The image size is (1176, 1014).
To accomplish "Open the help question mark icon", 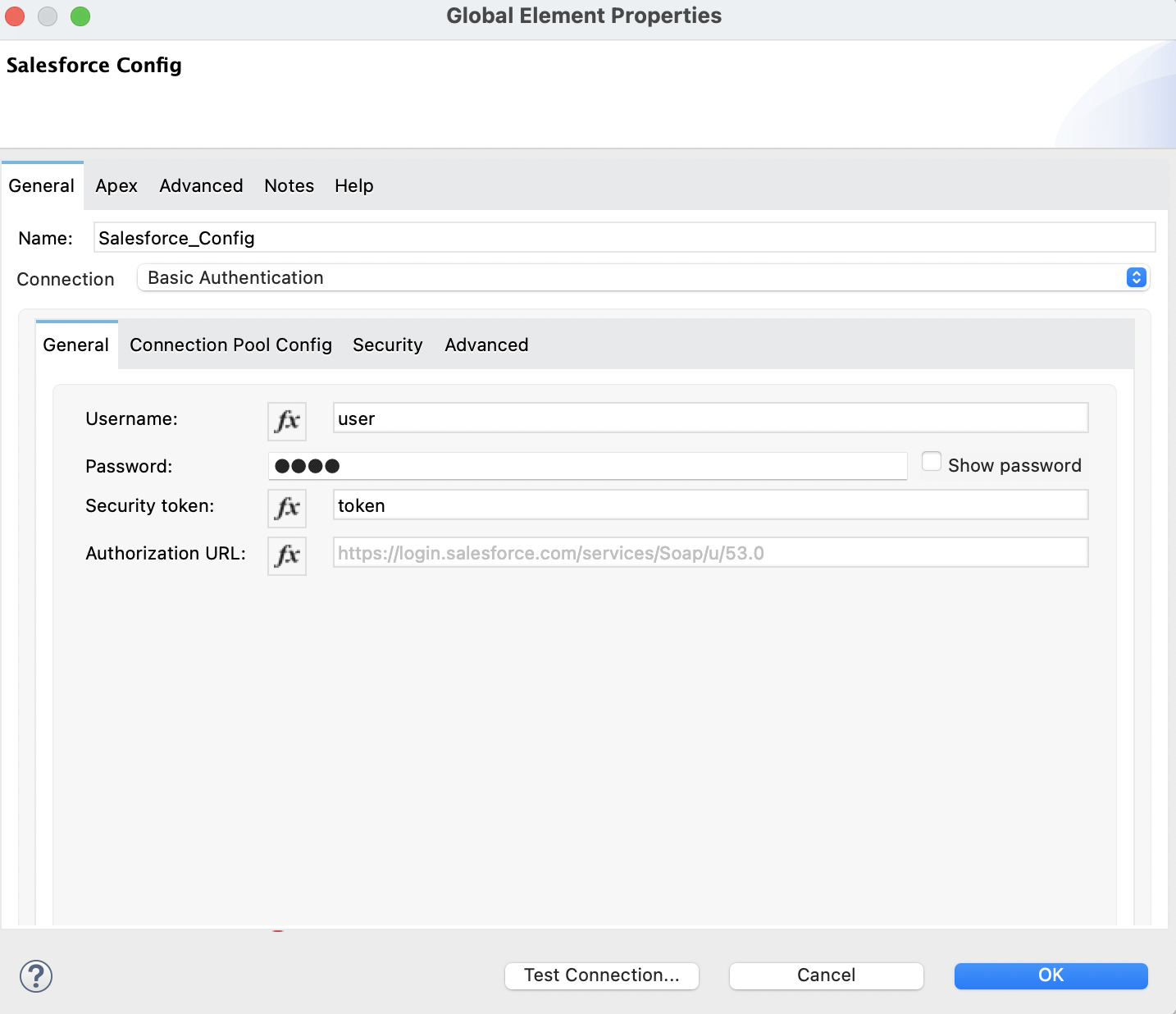I will [x=34, y=976].
